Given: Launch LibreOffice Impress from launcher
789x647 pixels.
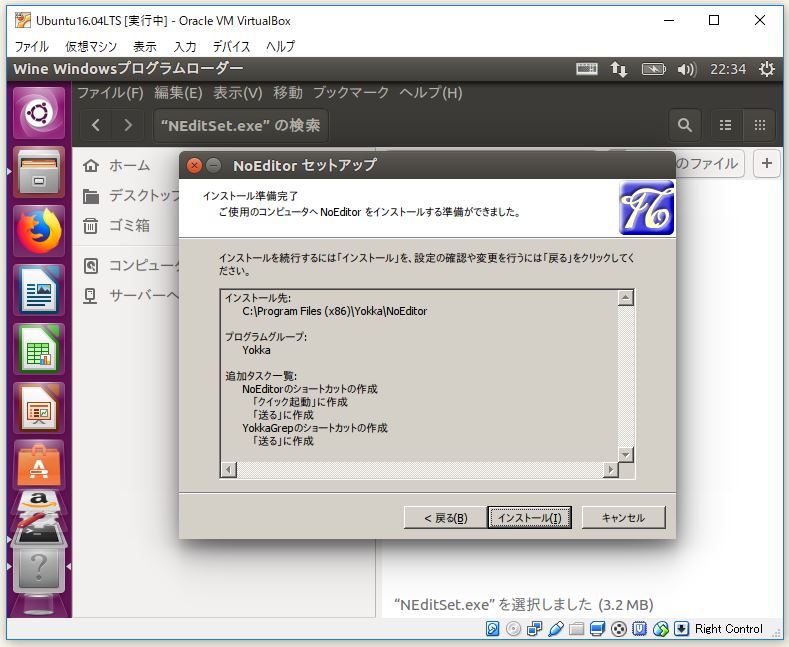Looking at the screenshot, I should pos(39,408).
